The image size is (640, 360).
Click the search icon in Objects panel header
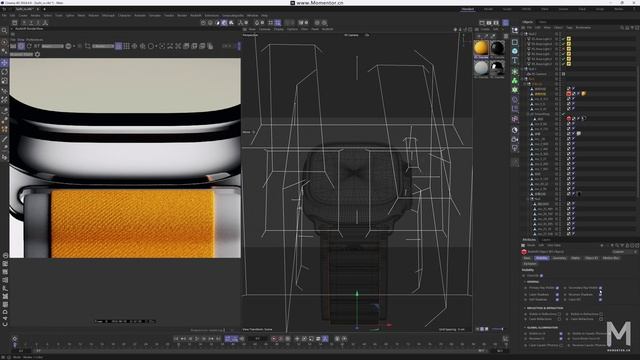[622, 28]
